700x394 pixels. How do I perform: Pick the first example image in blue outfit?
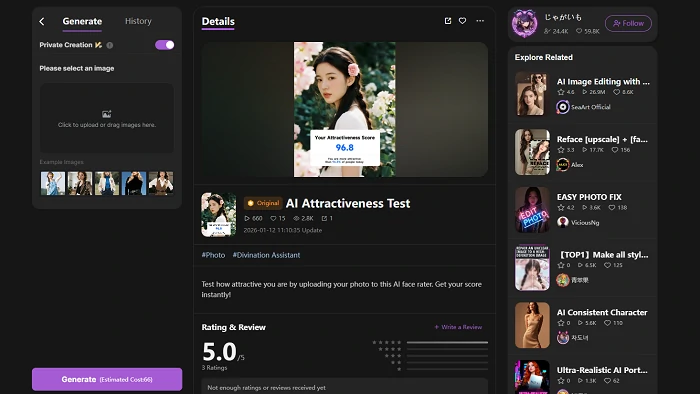click(x=53, y=183)
